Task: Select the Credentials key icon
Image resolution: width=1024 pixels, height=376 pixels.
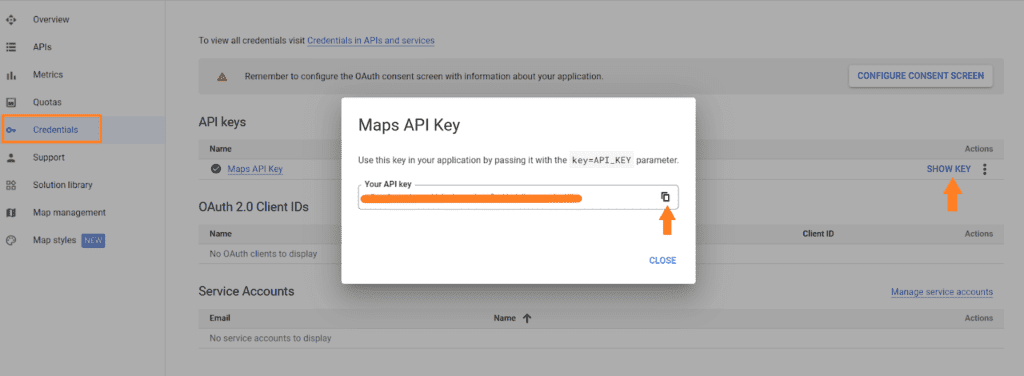Action: pos(10,130)
